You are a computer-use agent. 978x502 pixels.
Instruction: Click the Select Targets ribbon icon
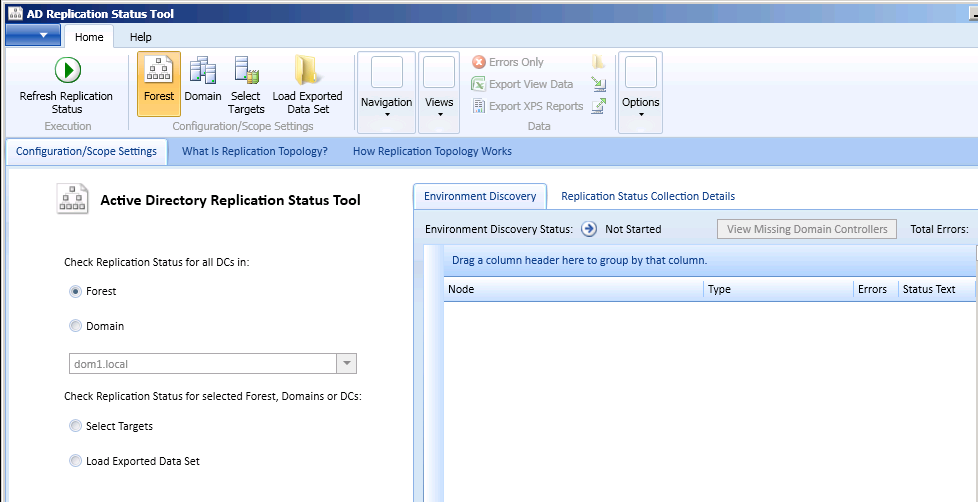click(x=246, y=70)
